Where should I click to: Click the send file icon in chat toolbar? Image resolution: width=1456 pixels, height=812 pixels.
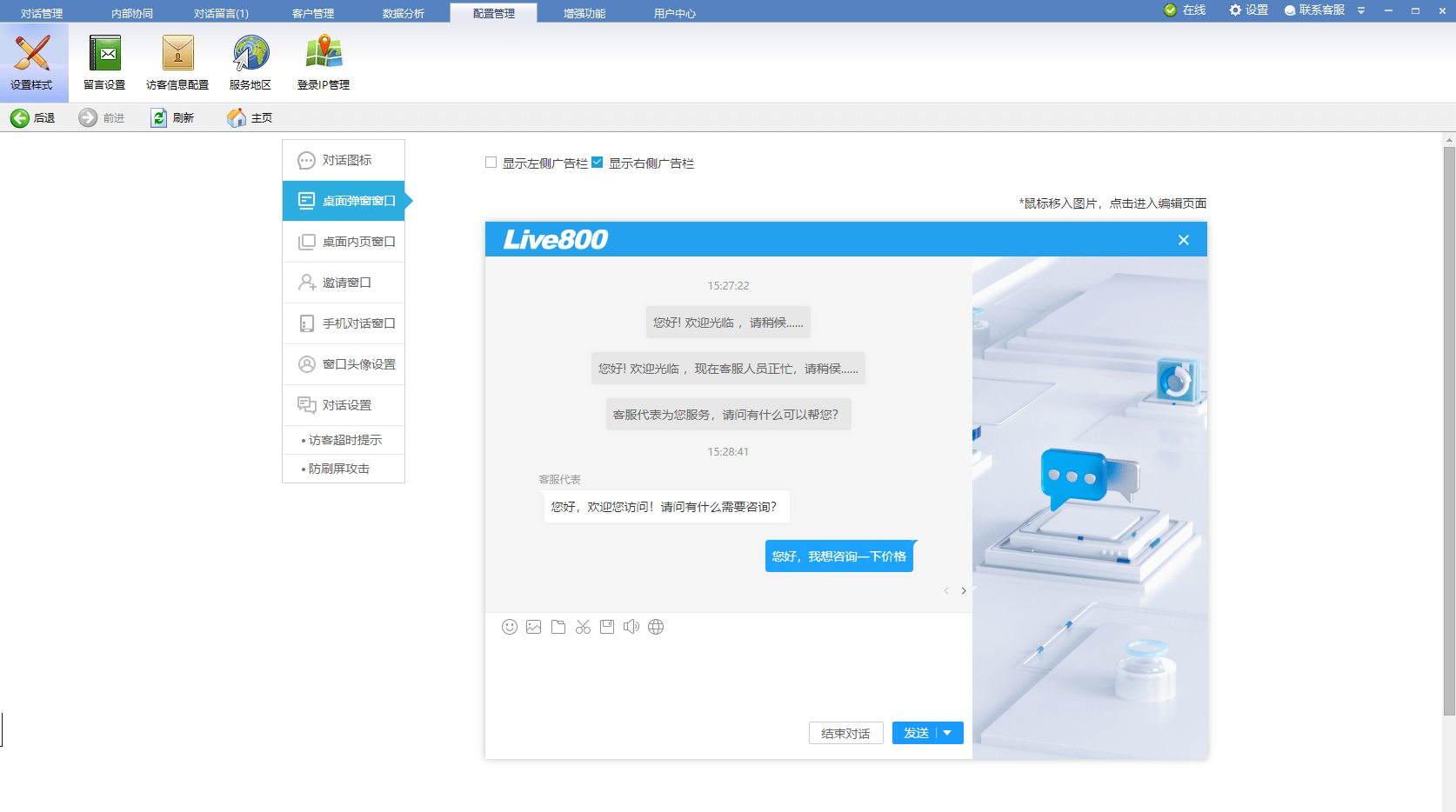point(558,627)
